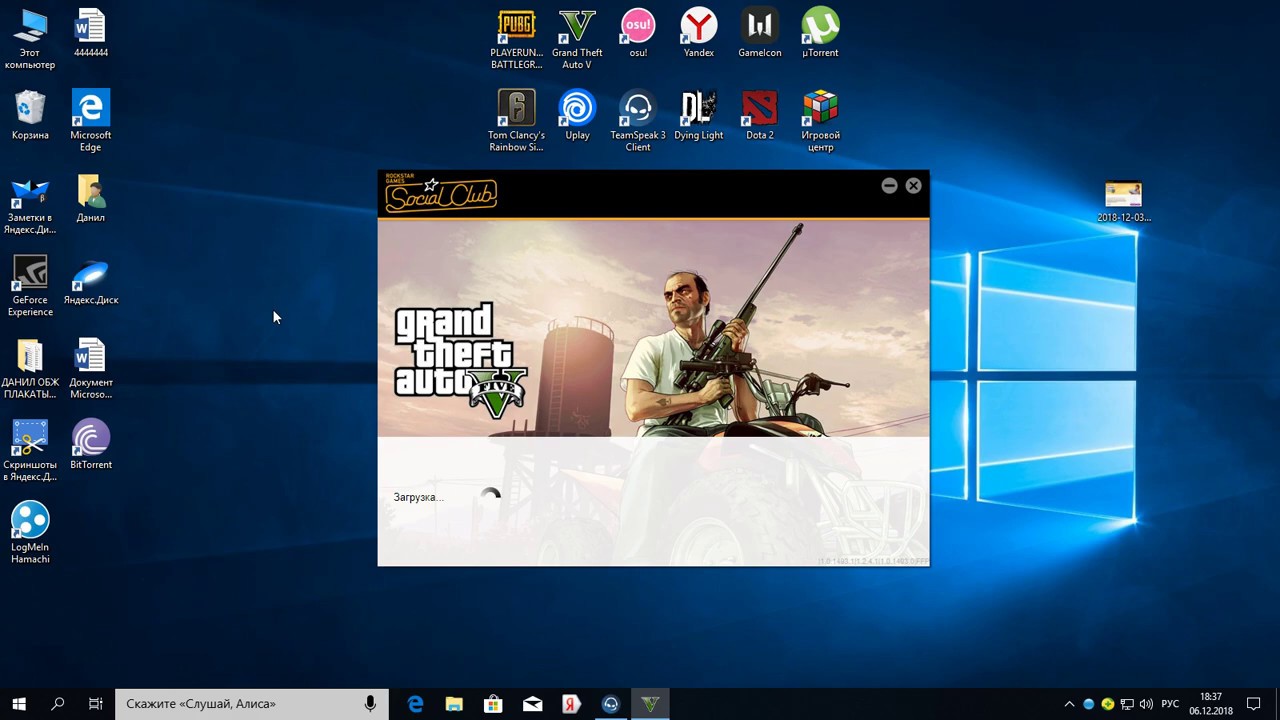The width and height of the screenshot is (1280, 720).
Task: Open Документ Microsoft Word file
Action: pos(91,369)
